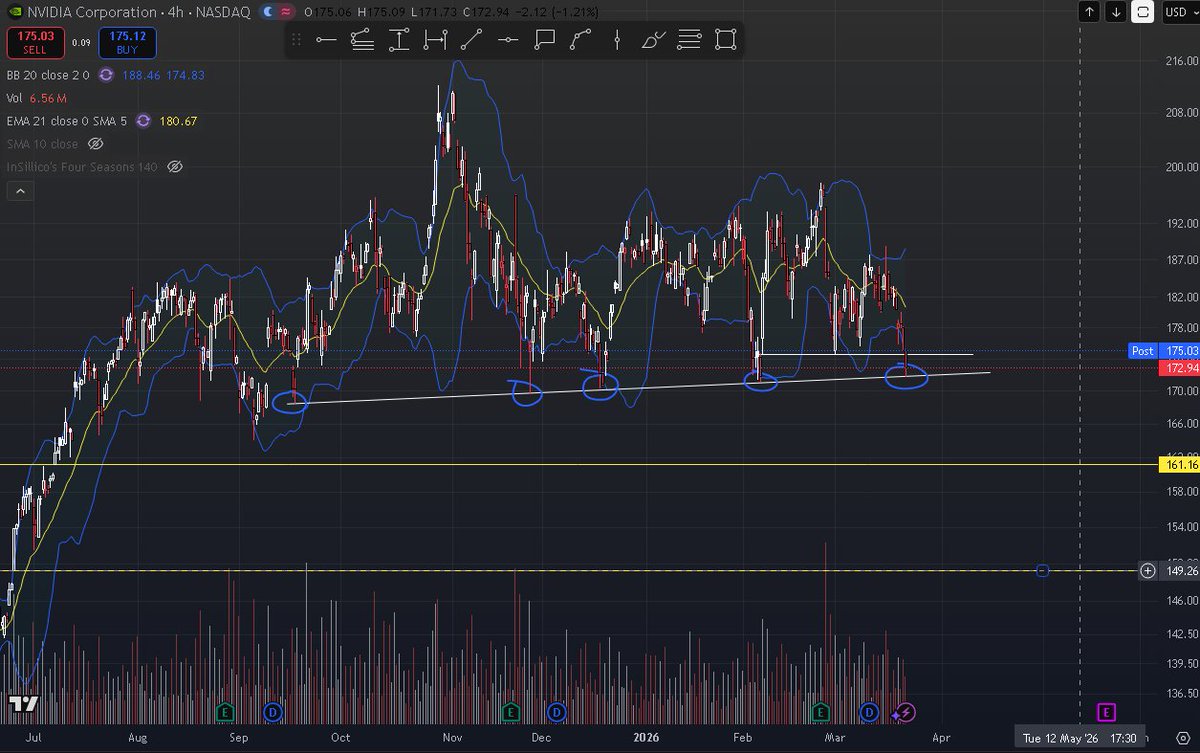Click the 175.03 SELL button

point(34,43)
